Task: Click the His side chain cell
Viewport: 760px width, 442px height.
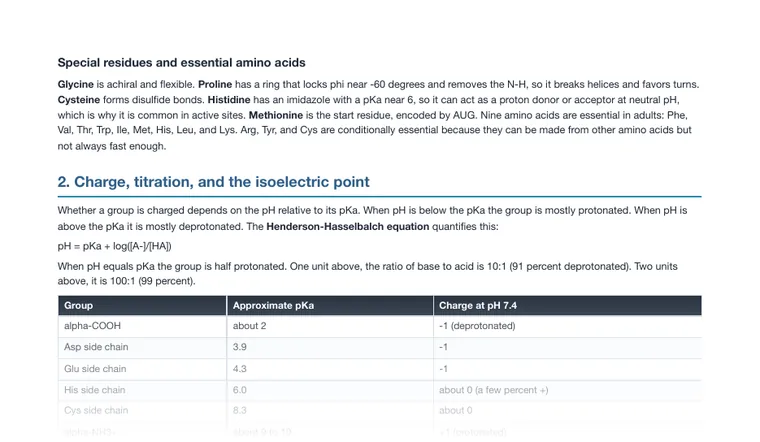Action: click(142, 390)
